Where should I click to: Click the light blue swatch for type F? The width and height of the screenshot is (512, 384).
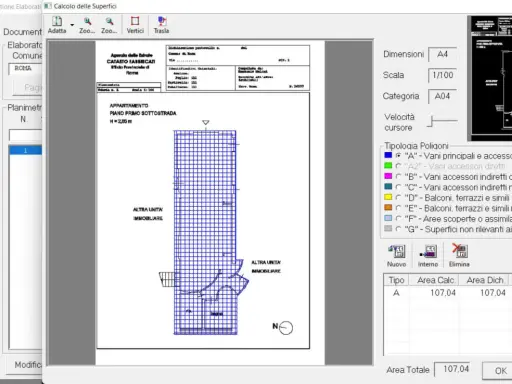coord(388,218)
